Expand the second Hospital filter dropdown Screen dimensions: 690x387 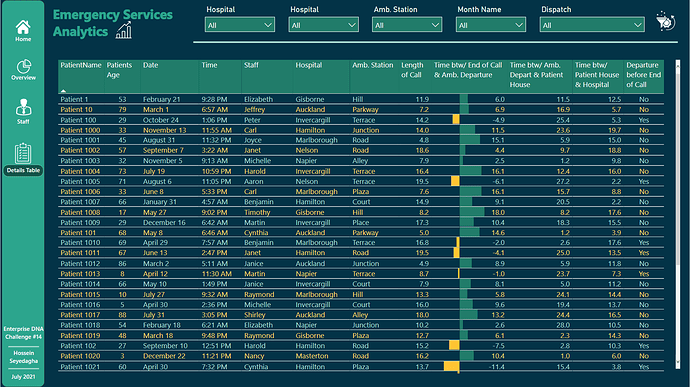323,25
